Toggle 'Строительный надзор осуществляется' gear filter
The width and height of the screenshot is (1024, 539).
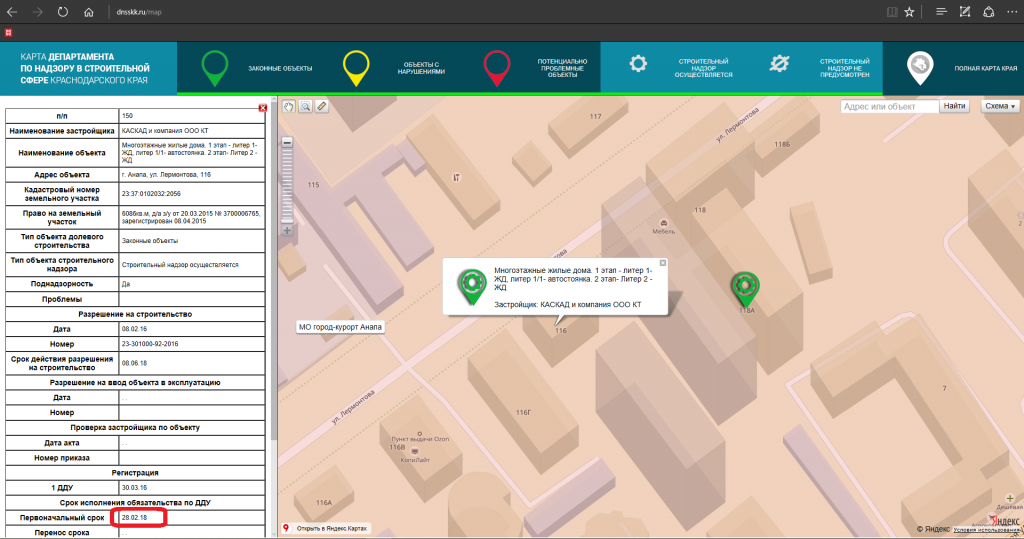click(x=638, y=63)
